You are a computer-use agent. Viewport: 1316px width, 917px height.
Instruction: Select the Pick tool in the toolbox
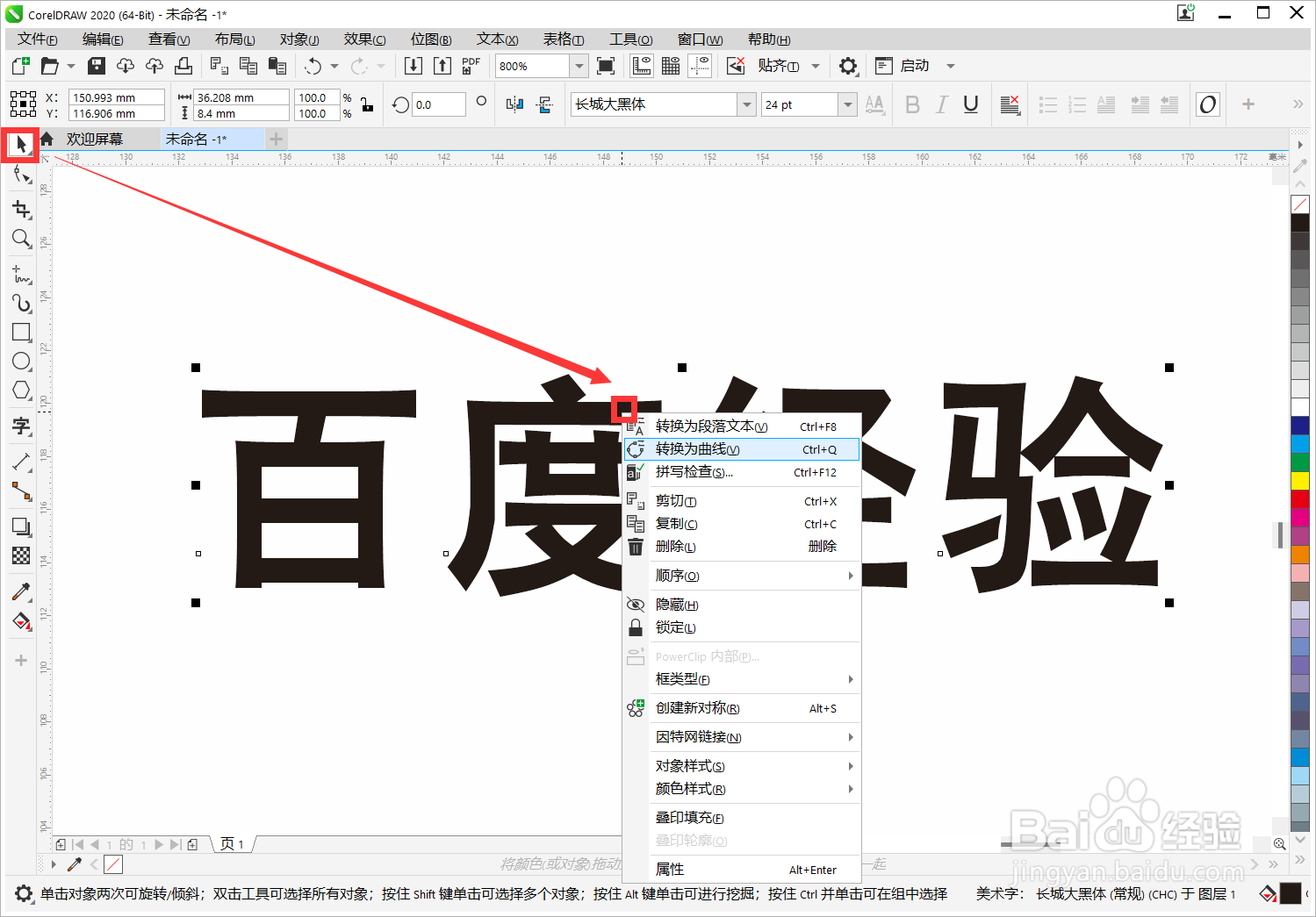point(21,144)
